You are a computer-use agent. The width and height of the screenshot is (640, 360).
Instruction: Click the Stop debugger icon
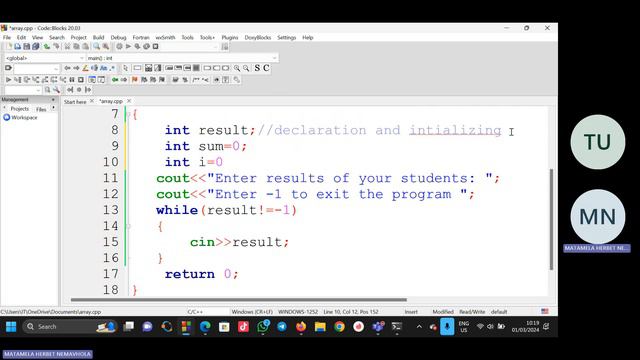81,80
